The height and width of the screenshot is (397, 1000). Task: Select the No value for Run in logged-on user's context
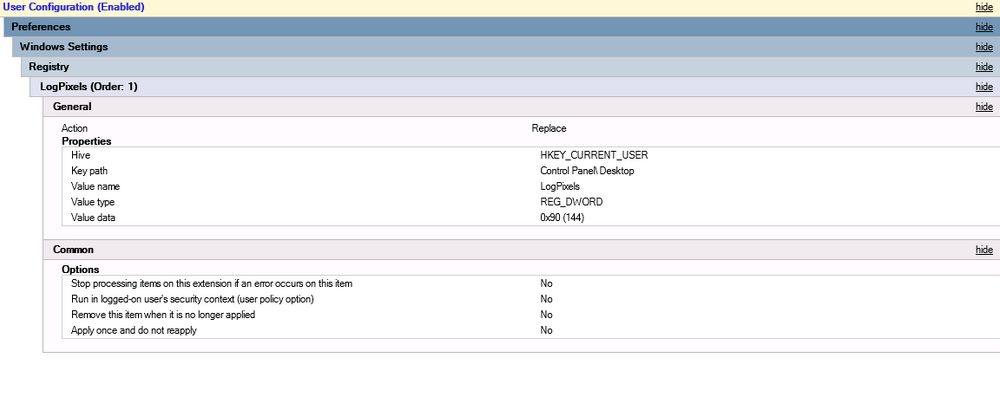546,299
